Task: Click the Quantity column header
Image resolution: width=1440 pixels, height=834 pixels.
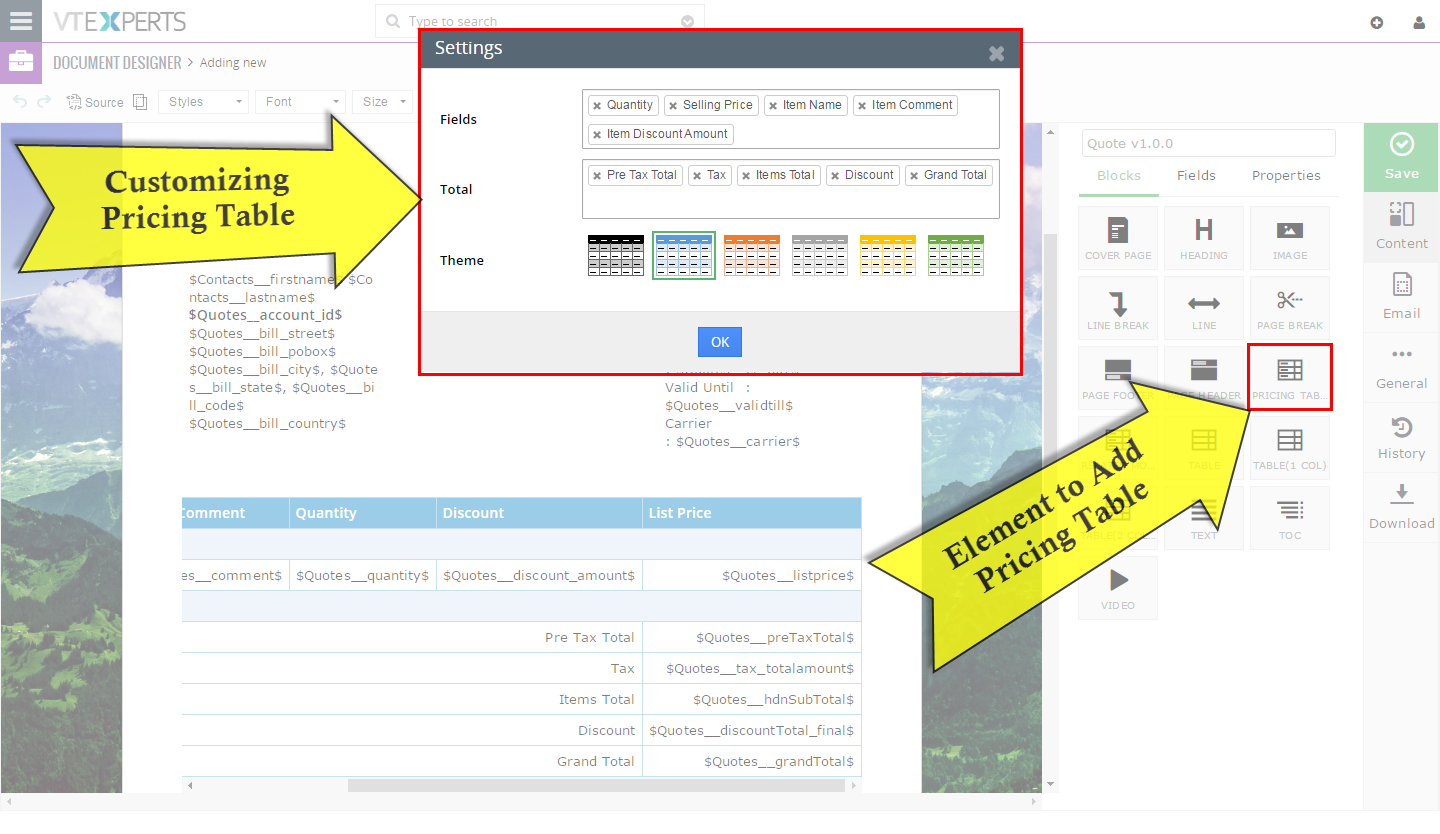Action: (363, 513)
